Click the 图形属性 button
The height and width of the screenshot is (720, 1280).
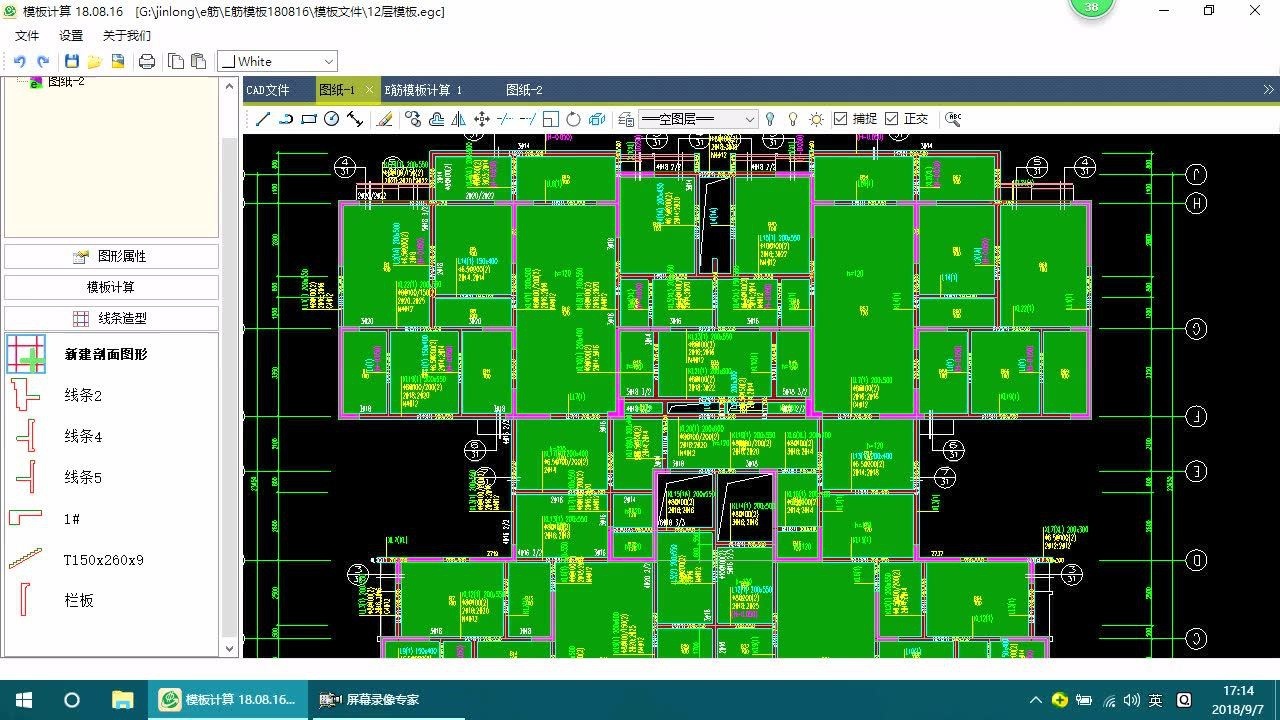click(111, 256)
